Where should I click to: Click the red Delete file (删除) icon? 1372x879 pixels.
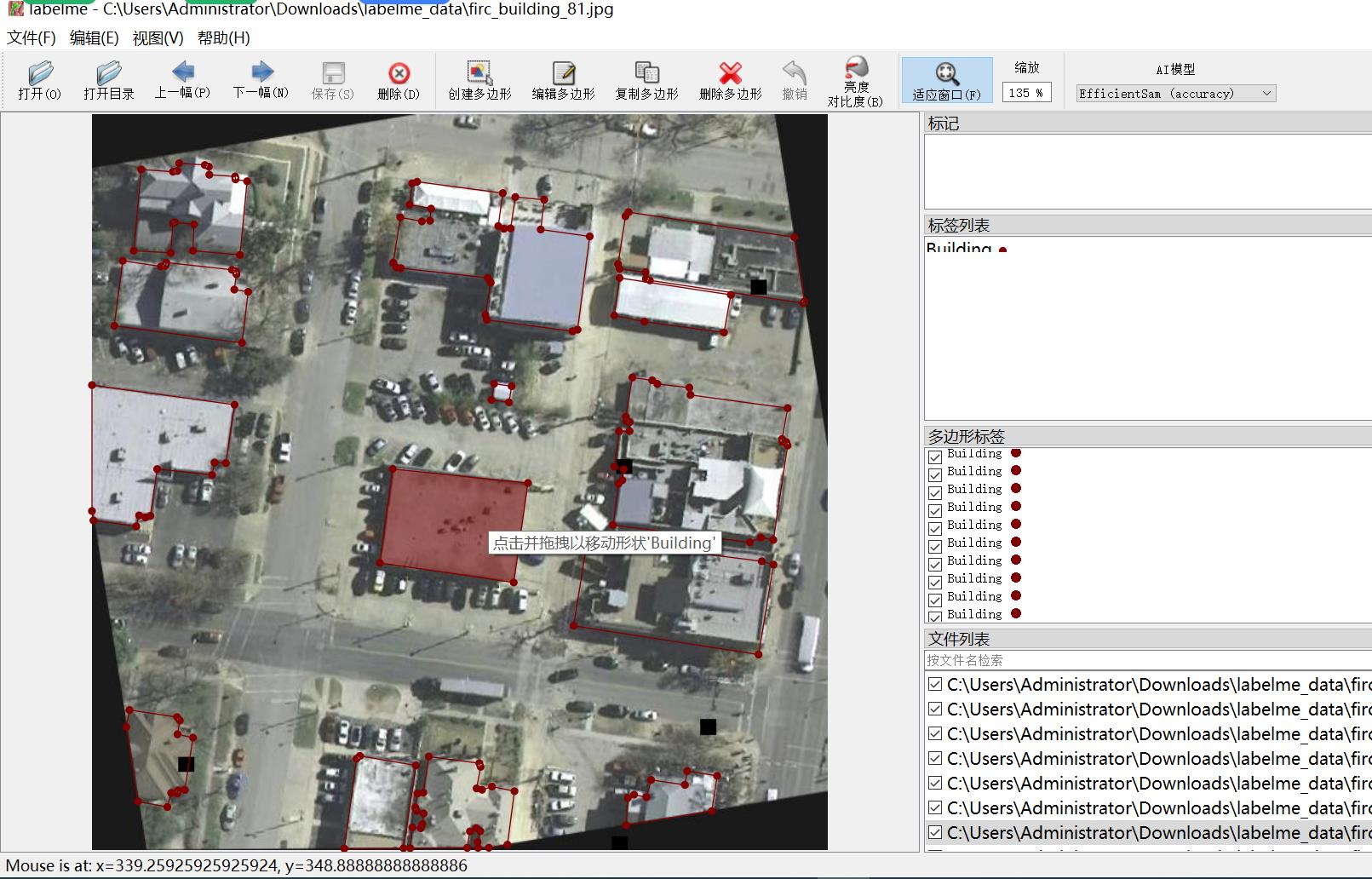coord(398,80)
